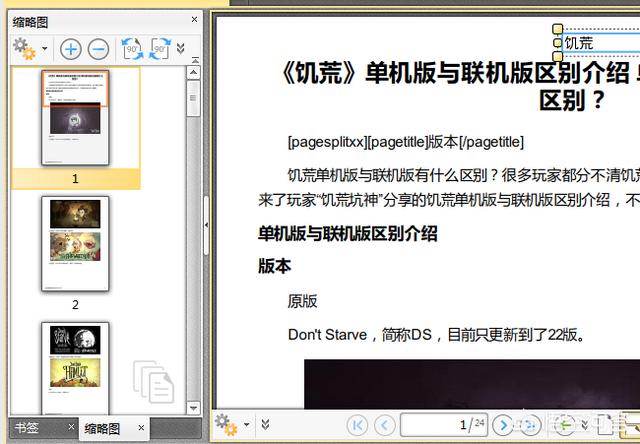Switch to the 书签 tab
This screenshot has height=444, width=640.
[27, 428]
